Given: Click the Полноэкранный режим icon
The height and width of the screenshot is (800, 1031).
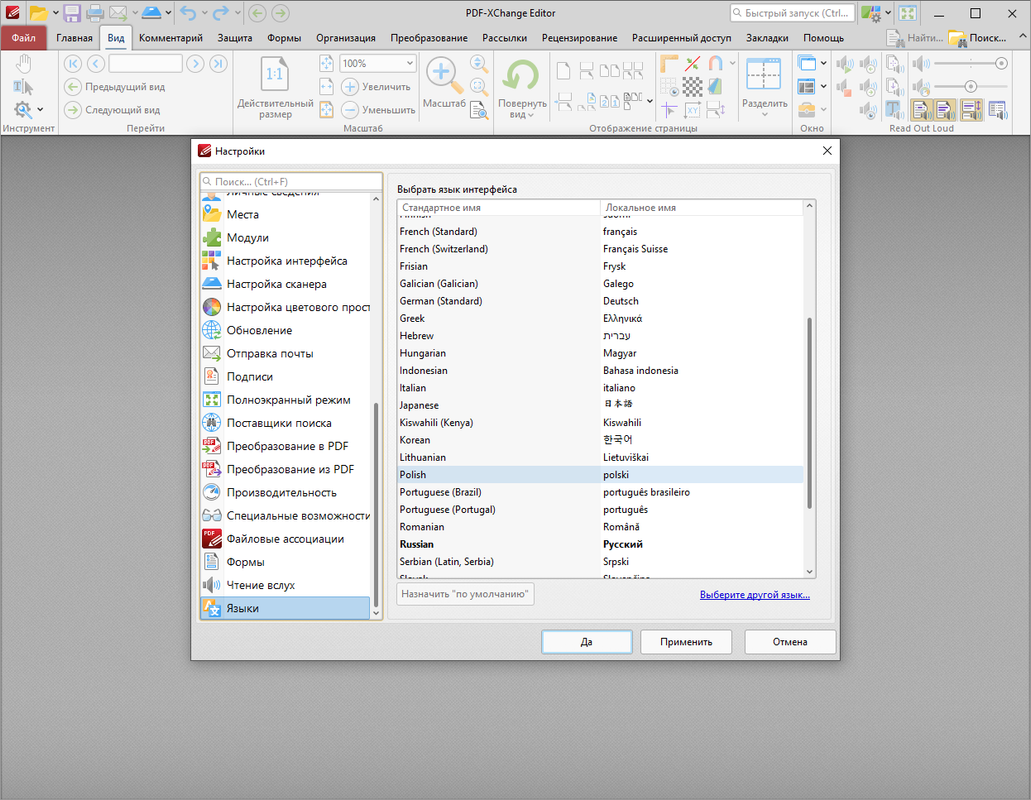Looking at the screenshot, I should click(212, 400).
